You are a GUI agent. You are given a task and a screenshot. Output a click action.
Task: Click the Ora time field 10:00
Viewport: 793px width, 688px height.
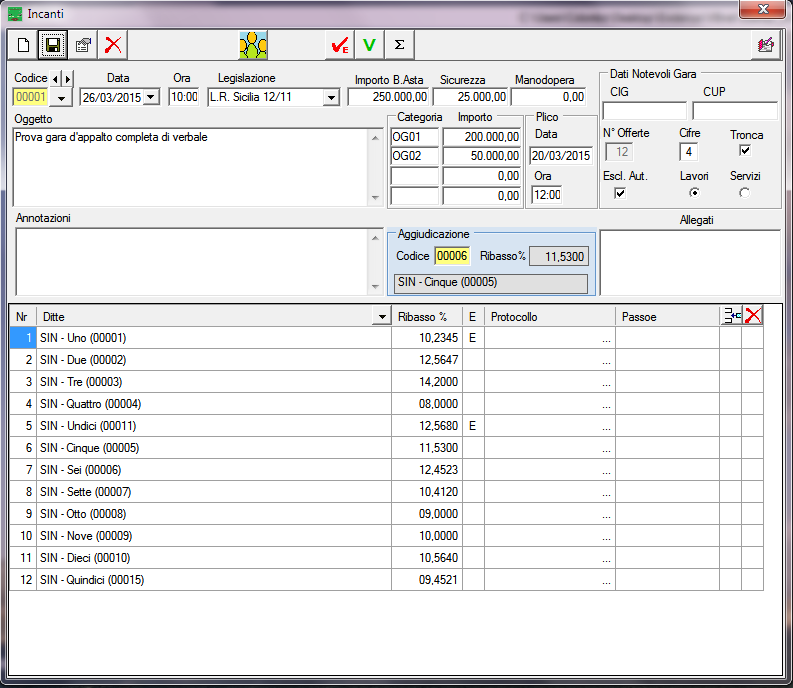184,97
